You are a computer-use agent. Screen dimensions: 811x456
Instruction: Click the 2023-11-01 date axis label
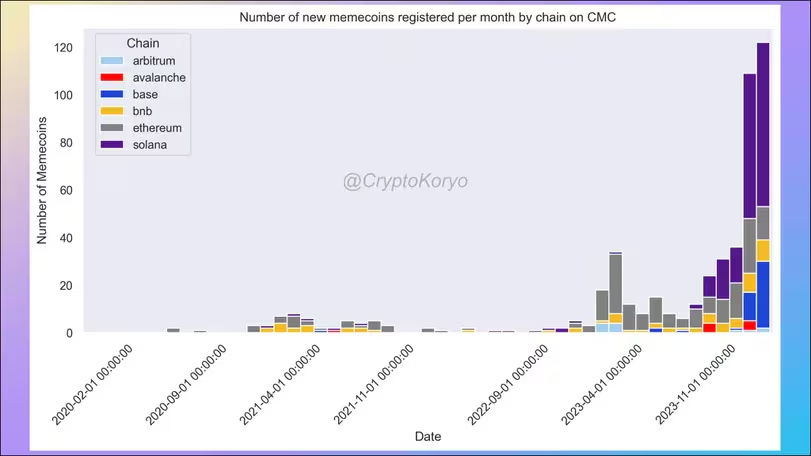695,385
